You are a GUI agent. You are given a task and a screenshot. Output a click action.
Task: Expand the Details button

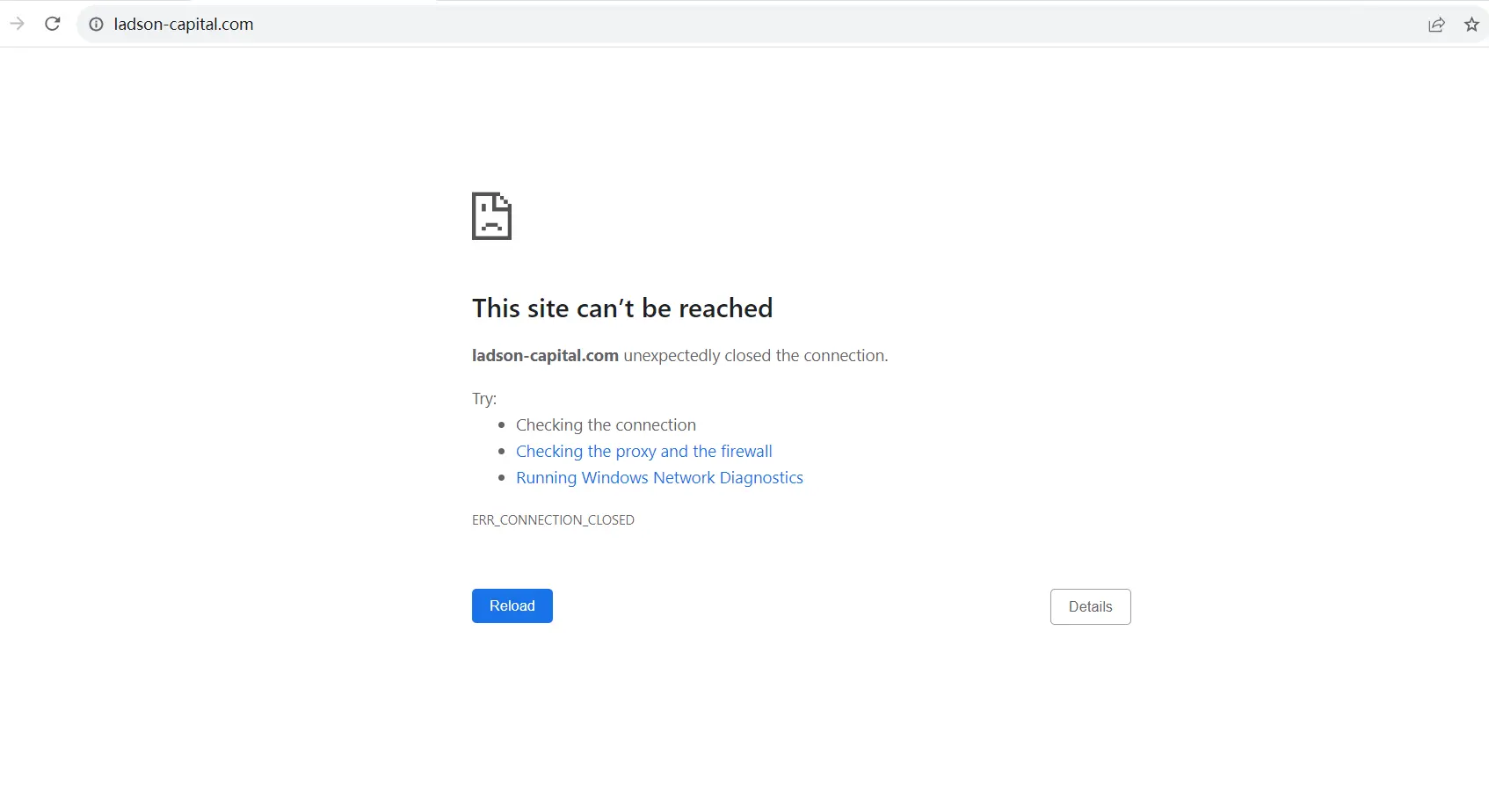point(1090,607)
